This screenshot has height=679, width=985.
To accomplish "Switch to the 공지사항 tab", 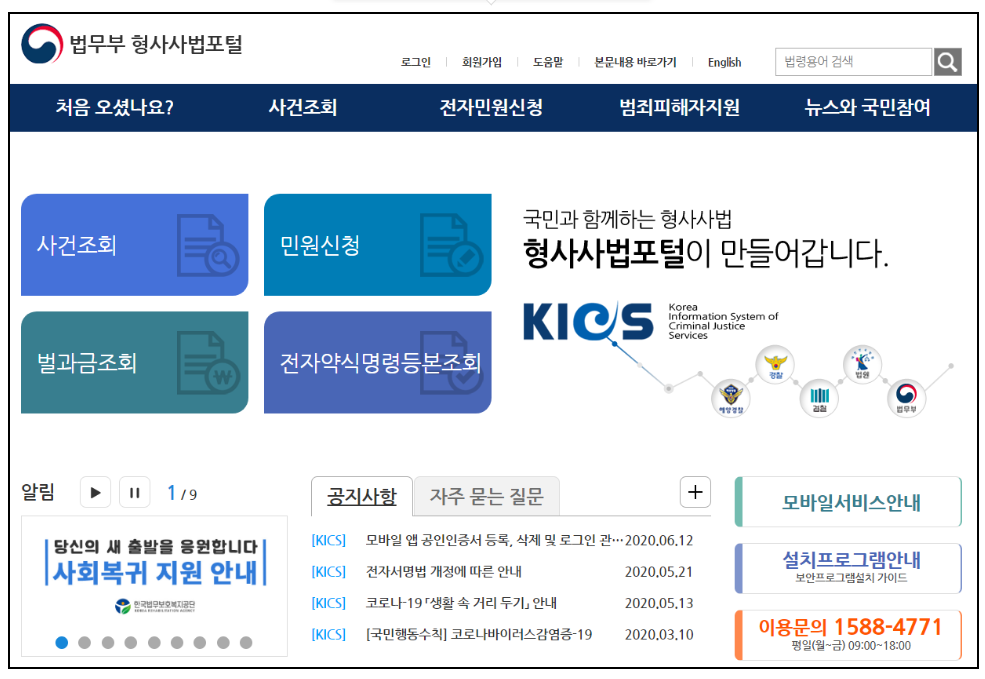I will [x=362, y=497].
